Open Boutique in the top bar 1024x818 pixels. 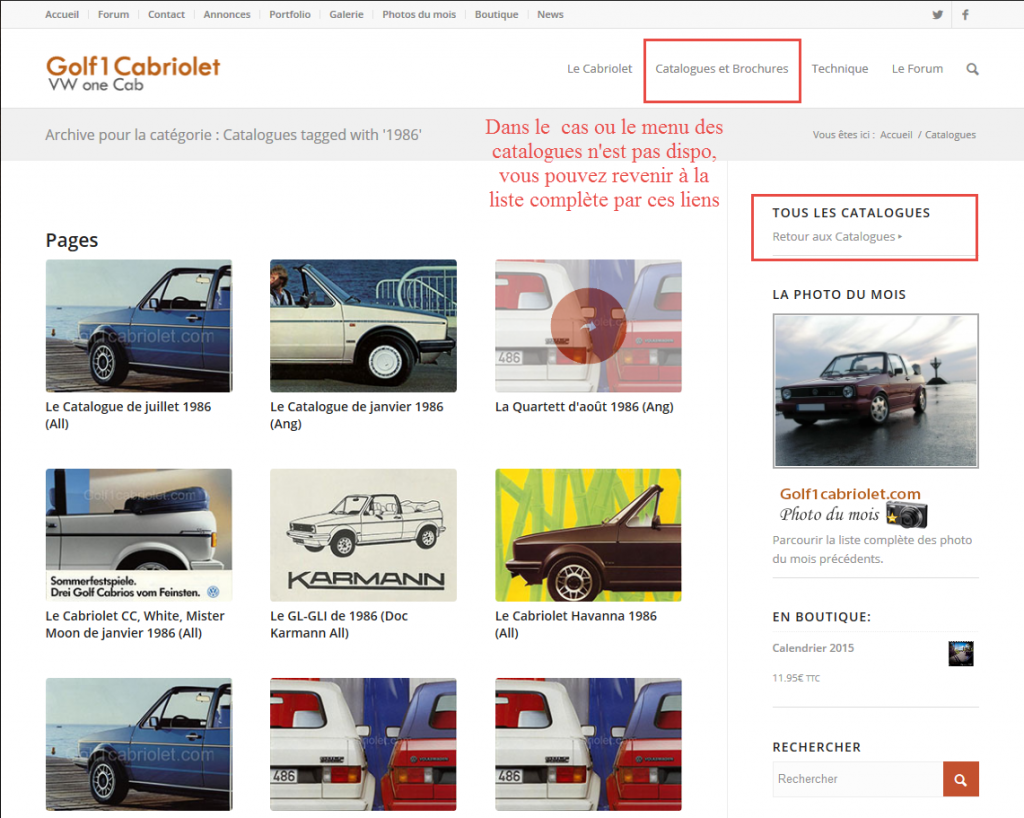pos(496,14)
